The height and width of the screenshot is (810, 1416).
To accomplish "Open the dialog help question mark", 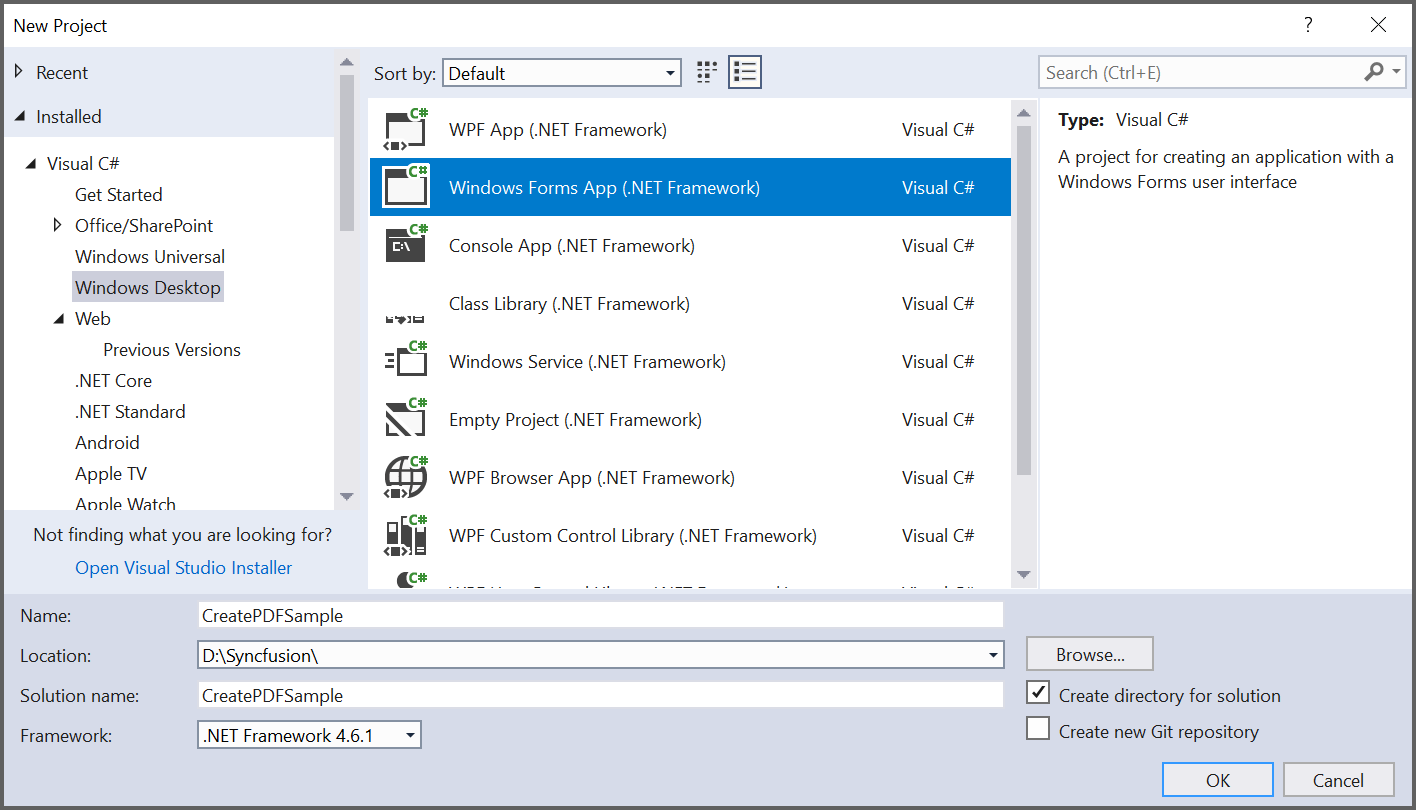I will [x=1308, y=26].
